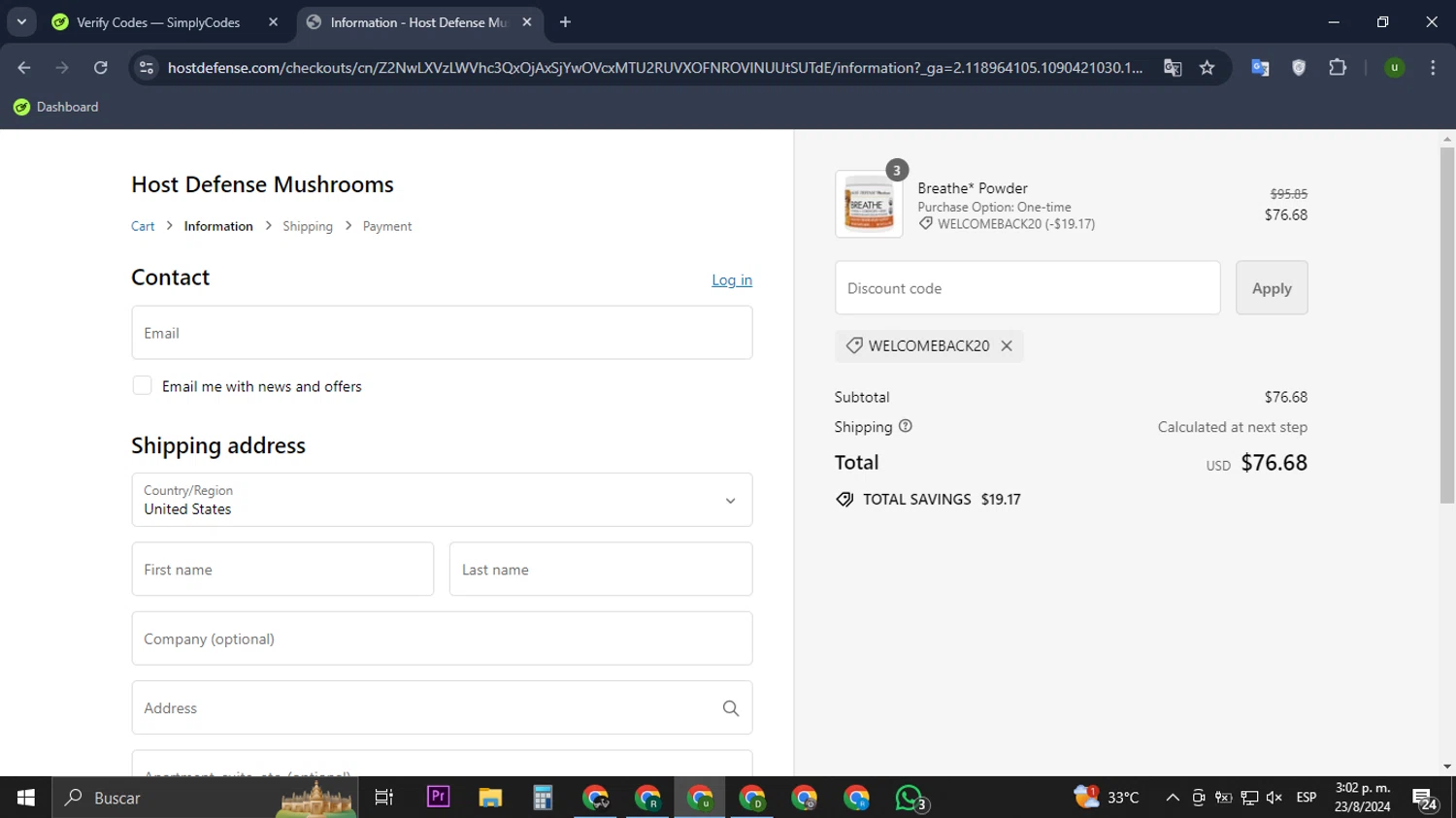Click Company (optional) field

click(x=442, y=638)
